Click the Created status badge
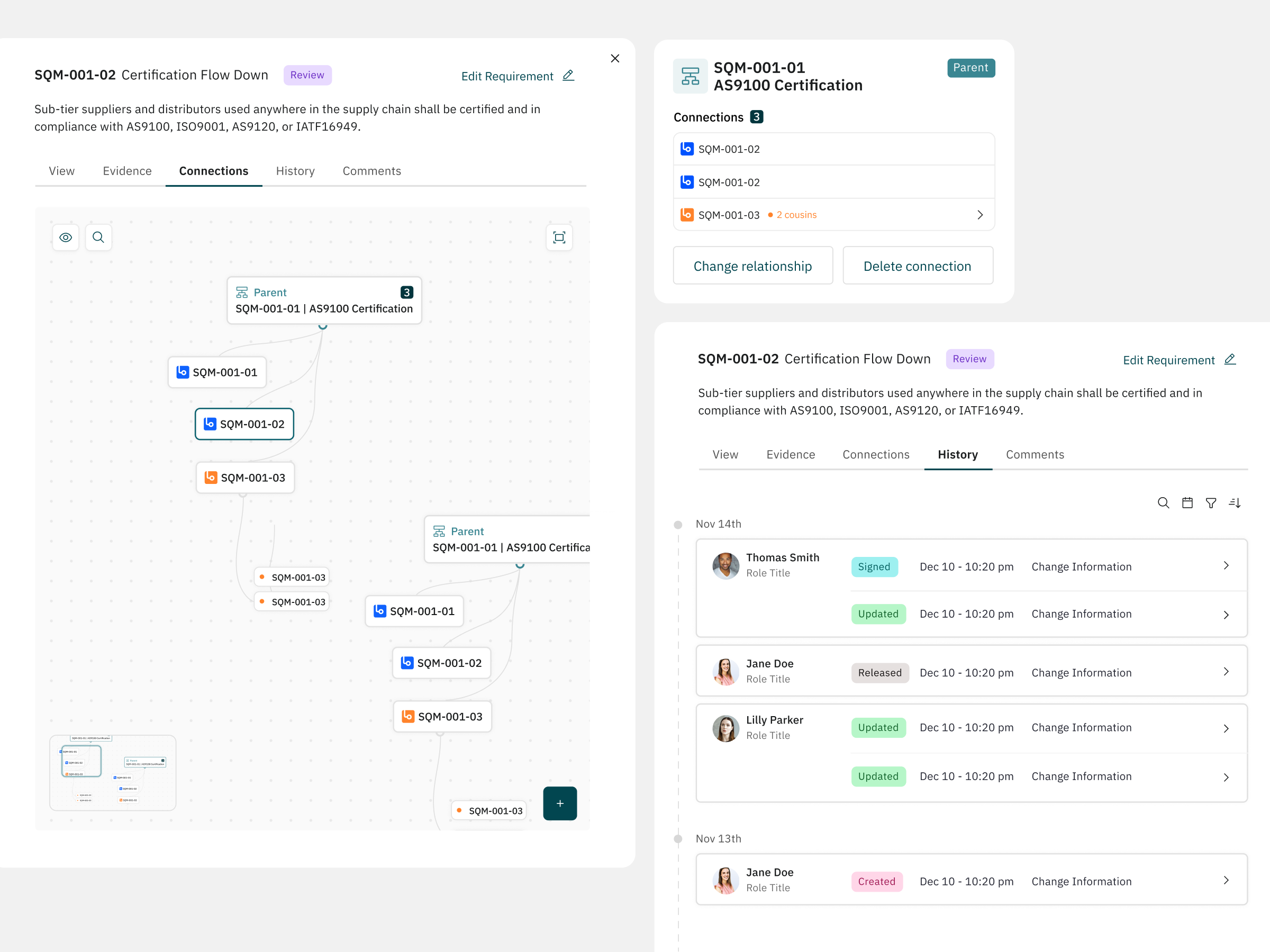Viewport: 1270px width, 952px height. click(x=877, y=882)
